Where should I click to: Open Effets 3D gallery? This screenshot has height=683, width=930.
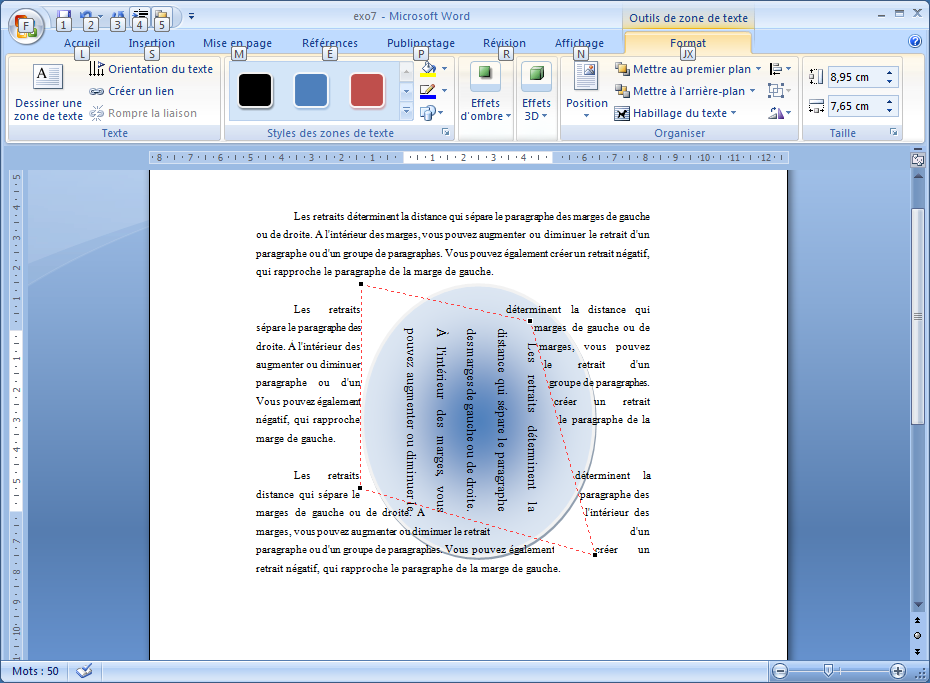tap(536, 92)
